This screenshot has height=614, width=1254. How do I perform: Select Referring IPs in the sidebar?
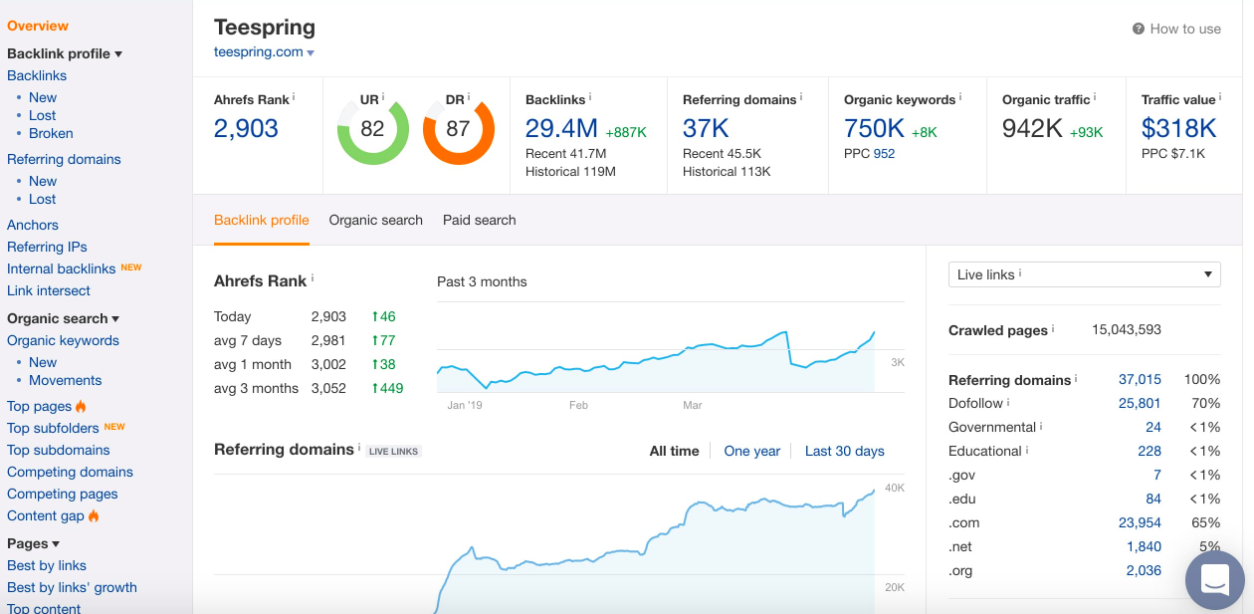point(46,246)
